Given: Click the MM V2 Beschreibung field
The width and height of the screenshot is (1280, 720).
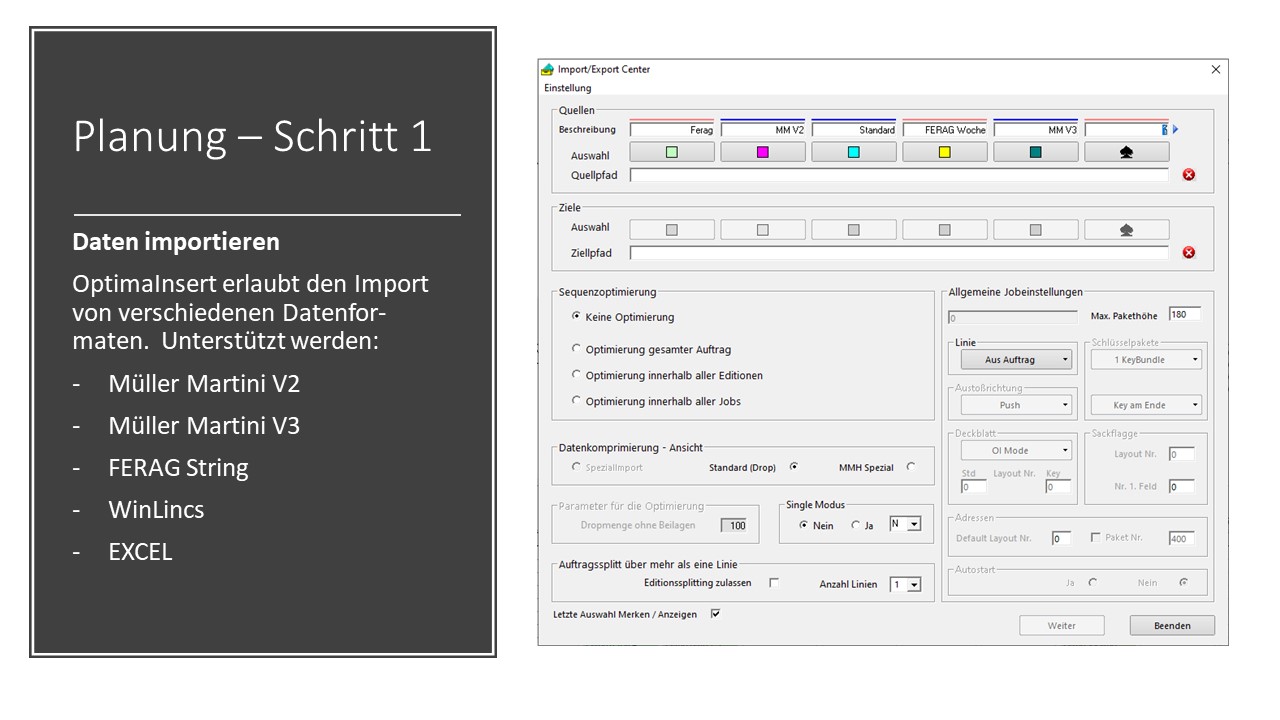Looking at the screenshot, I should pyautogui.click(x=763, y=130).
